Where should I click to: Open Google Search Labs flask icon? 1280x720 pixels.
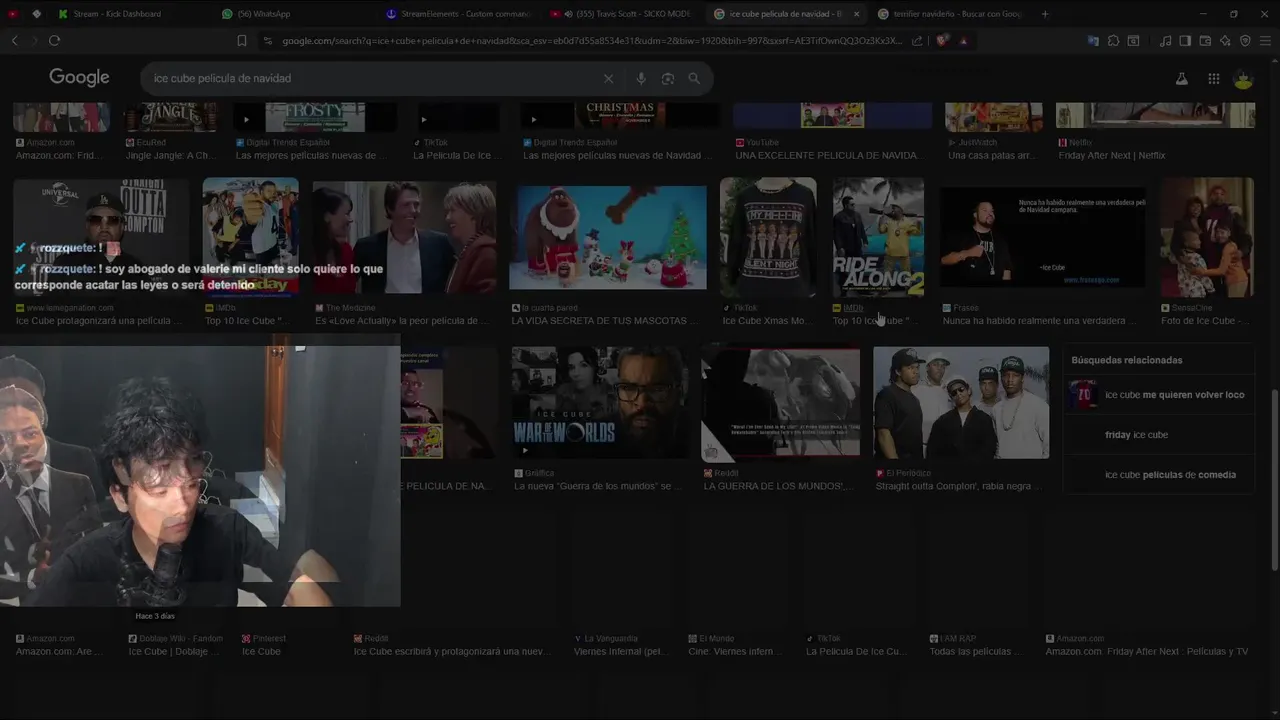(x=1182, y=79)
